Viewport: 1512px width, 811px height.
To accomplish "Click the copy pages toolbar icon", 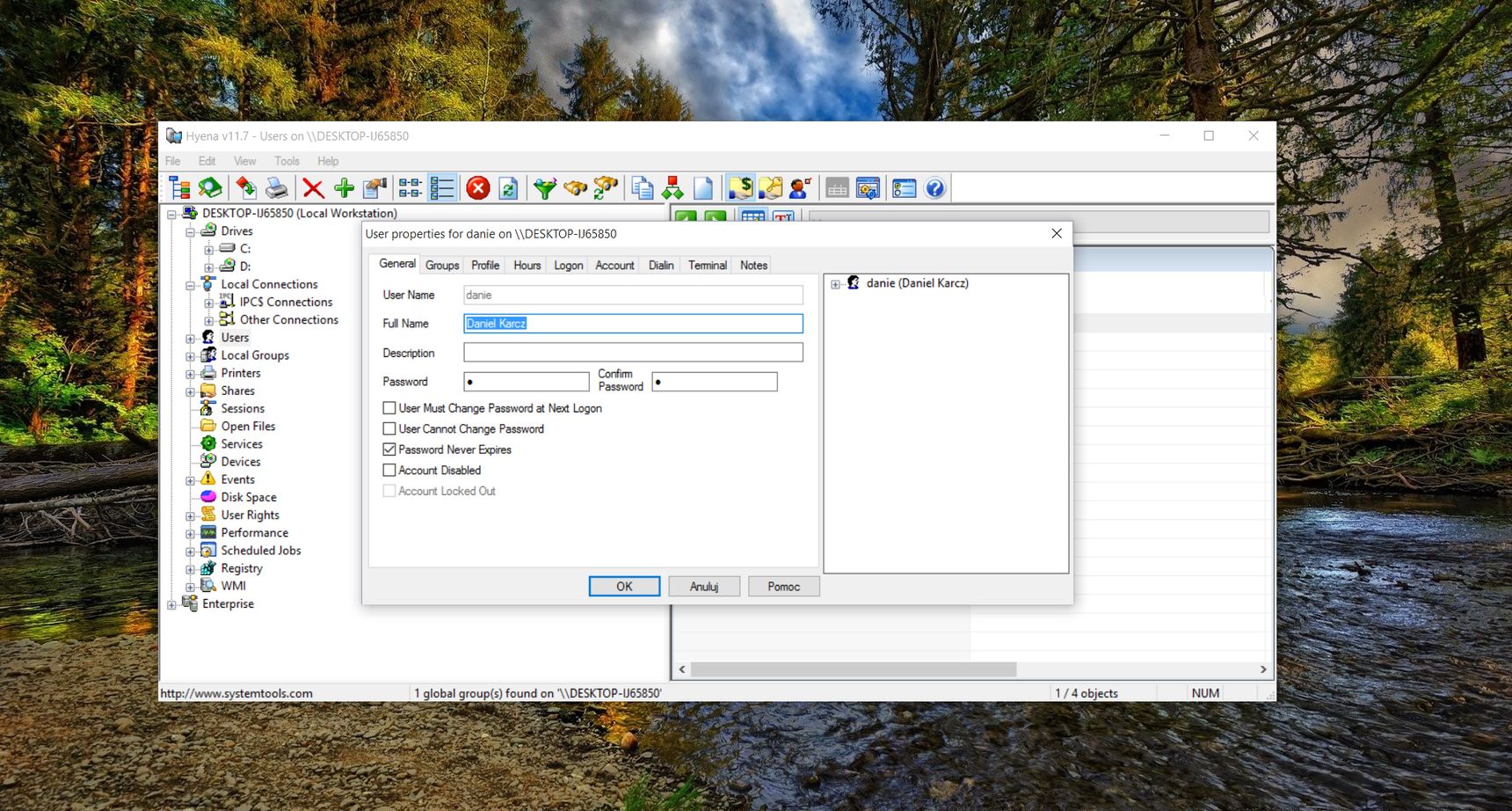I will 643,187.
